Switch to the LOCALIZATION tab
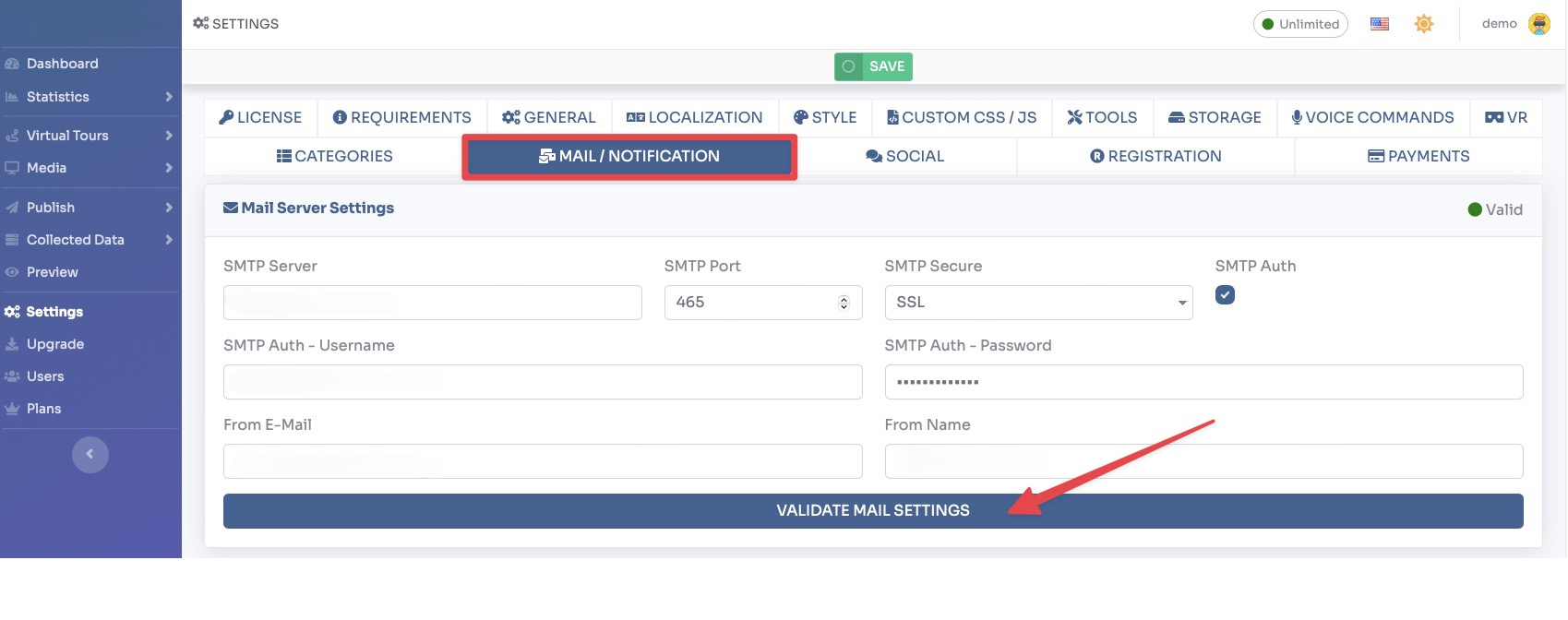This screenshot has height=620, width=1568. (695, 118)
